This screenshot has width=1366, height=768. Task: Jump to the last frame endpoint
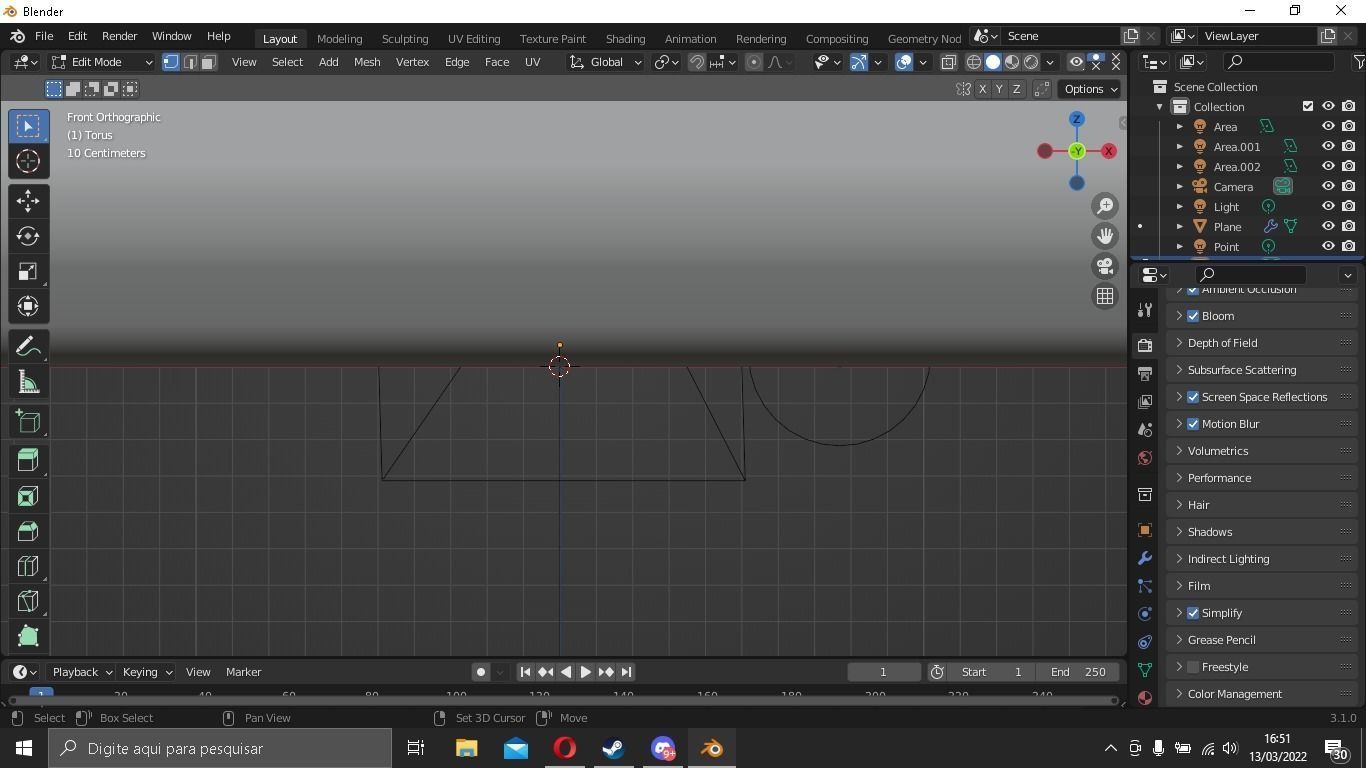click(x=626, y=672)
